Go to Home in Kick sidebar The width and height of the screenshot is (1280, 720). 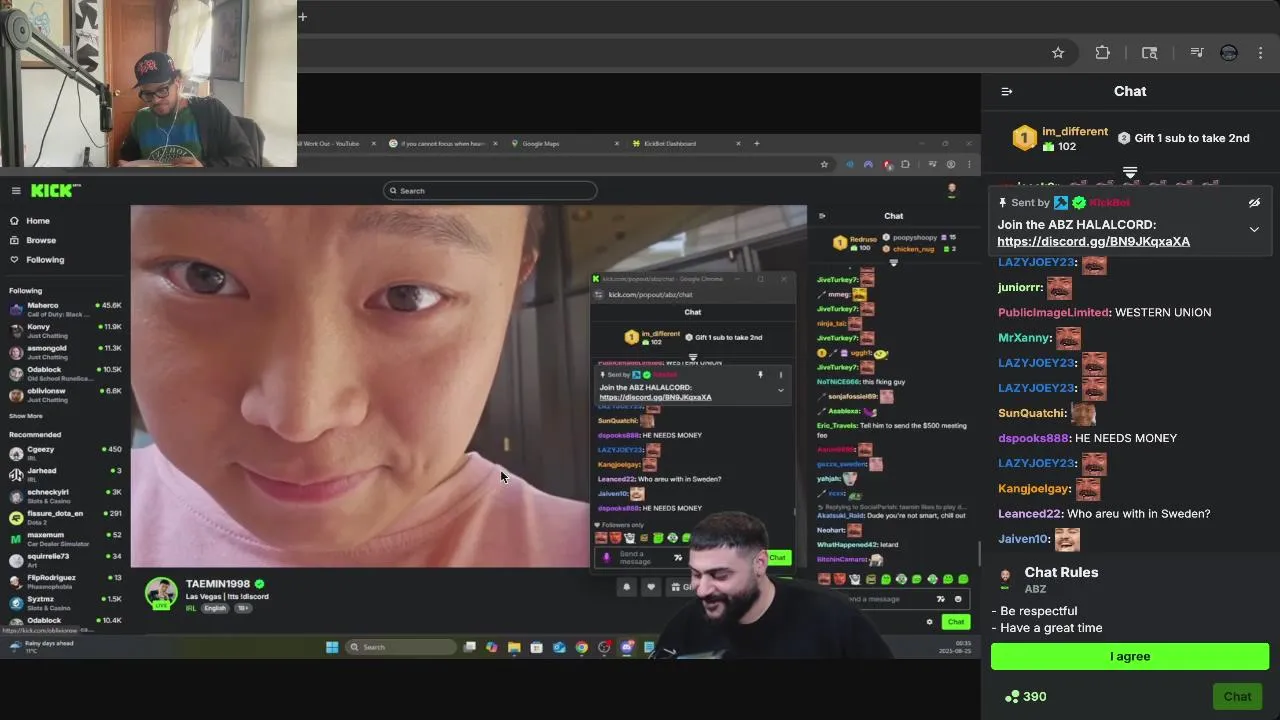tap(38, 221)
